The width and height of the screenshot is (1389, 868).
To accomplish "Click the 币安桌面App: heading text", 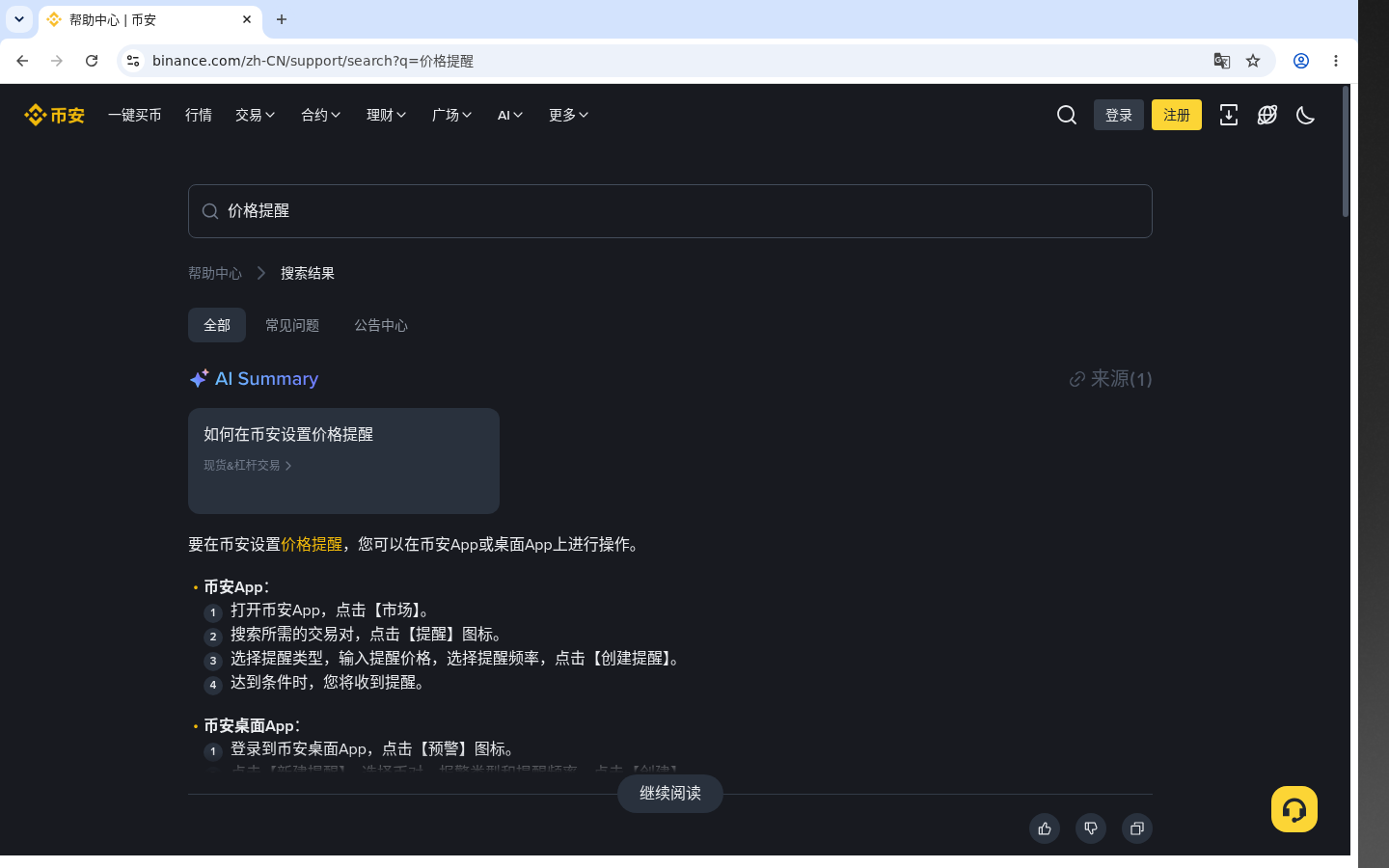I will (252, 726).
